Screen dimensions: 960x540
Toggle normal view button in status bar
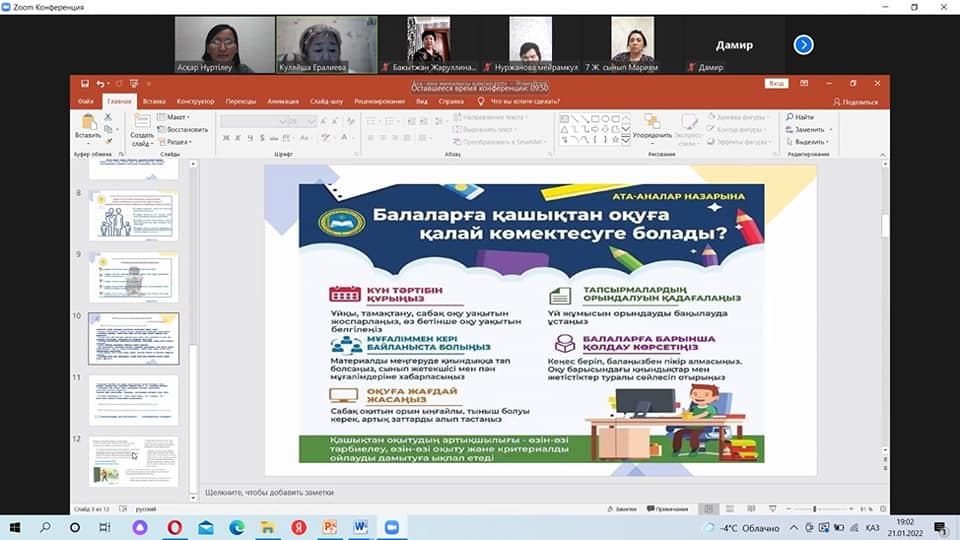coord(709,509)
